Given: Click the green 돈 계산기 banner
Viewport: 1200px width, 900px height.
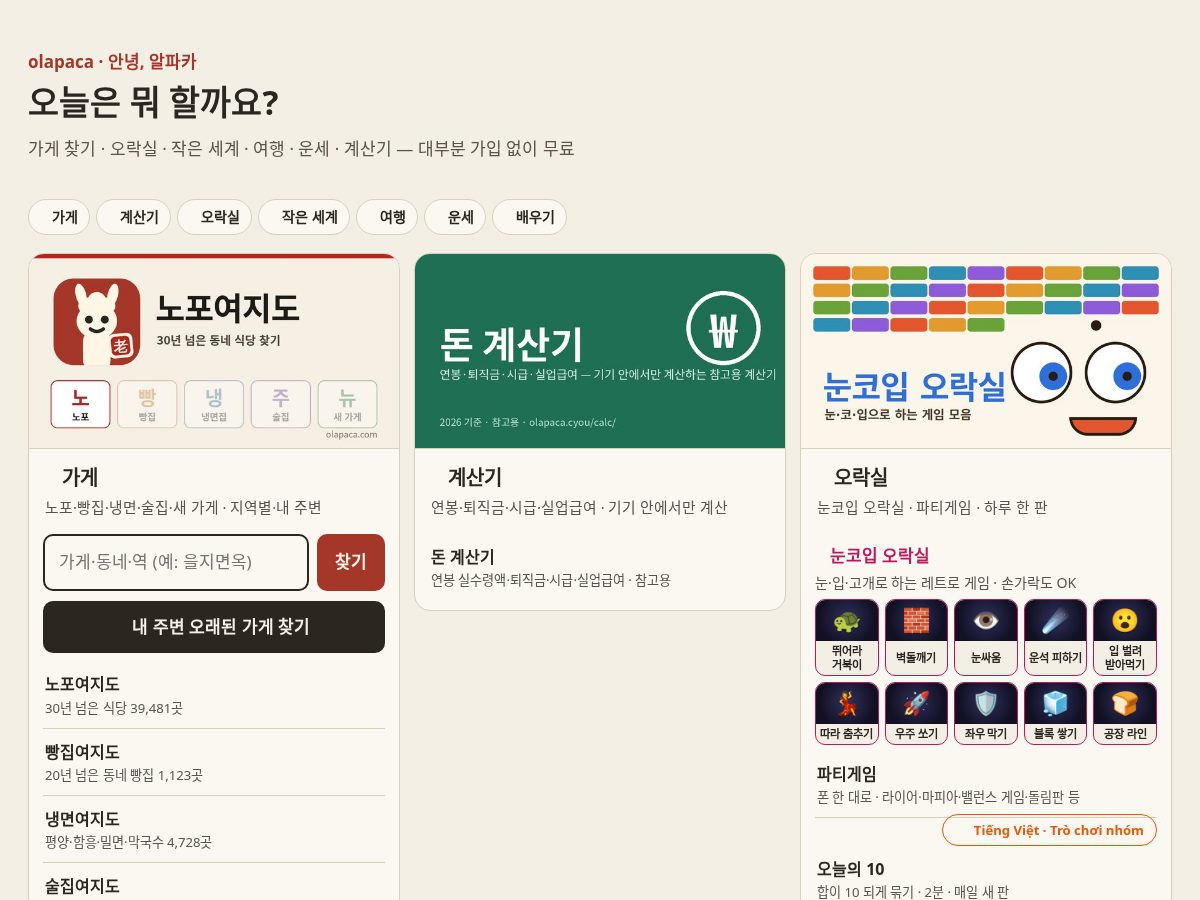Looking at the screenshot, I should 600,351.
